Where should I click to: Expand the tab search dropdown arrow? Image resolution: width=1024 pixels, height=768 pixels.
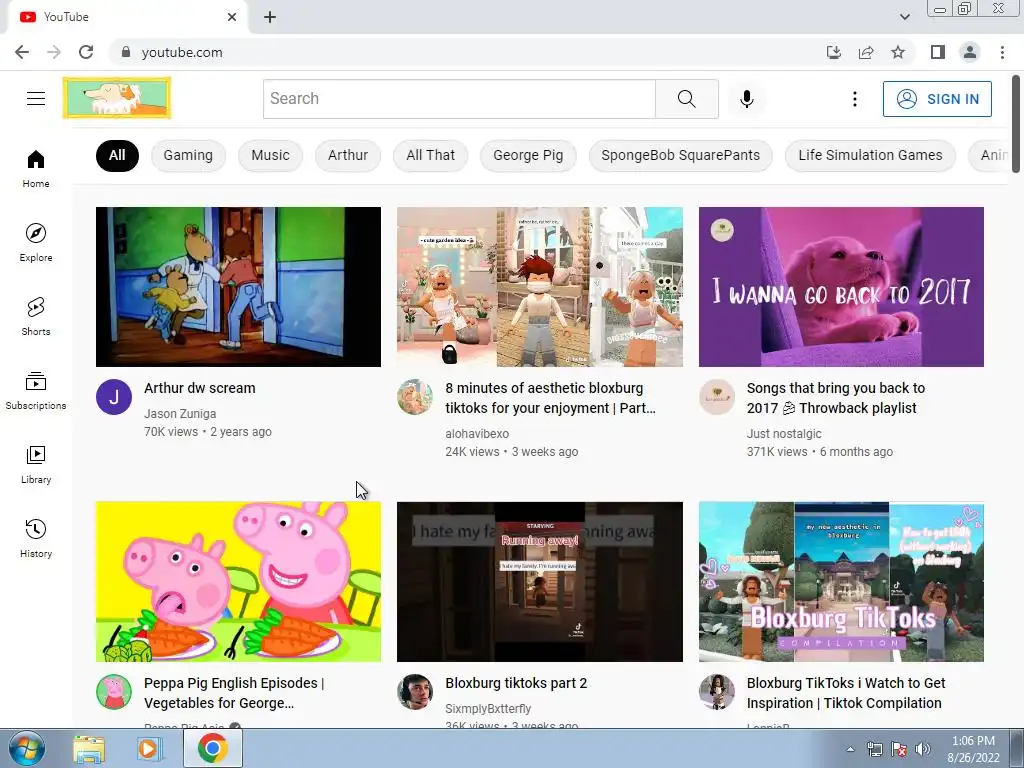[x=904, y=17]
